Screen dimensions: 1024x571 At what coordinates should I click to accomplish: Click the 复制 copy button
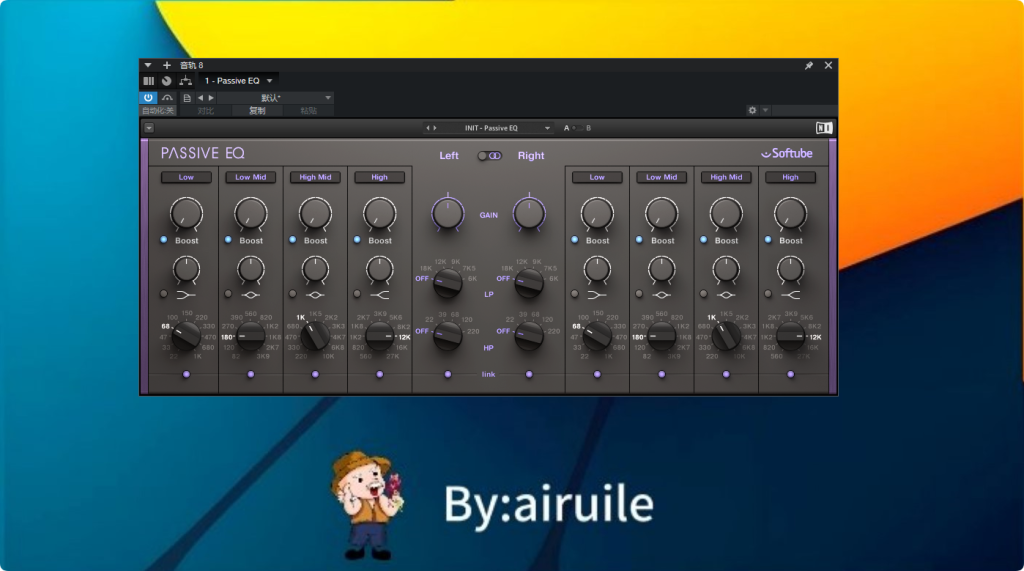[x=257, y=110]
